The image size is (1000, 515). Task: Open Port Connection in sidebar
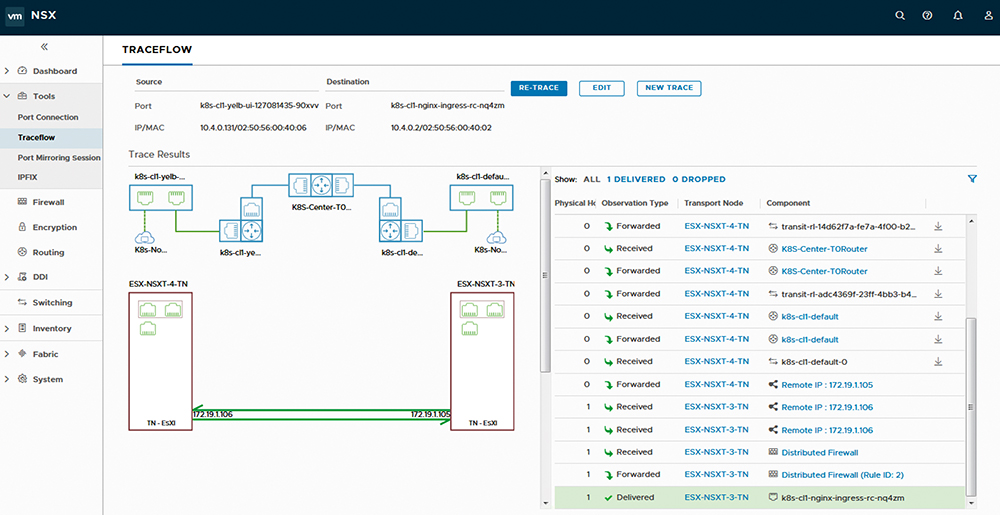48,117
